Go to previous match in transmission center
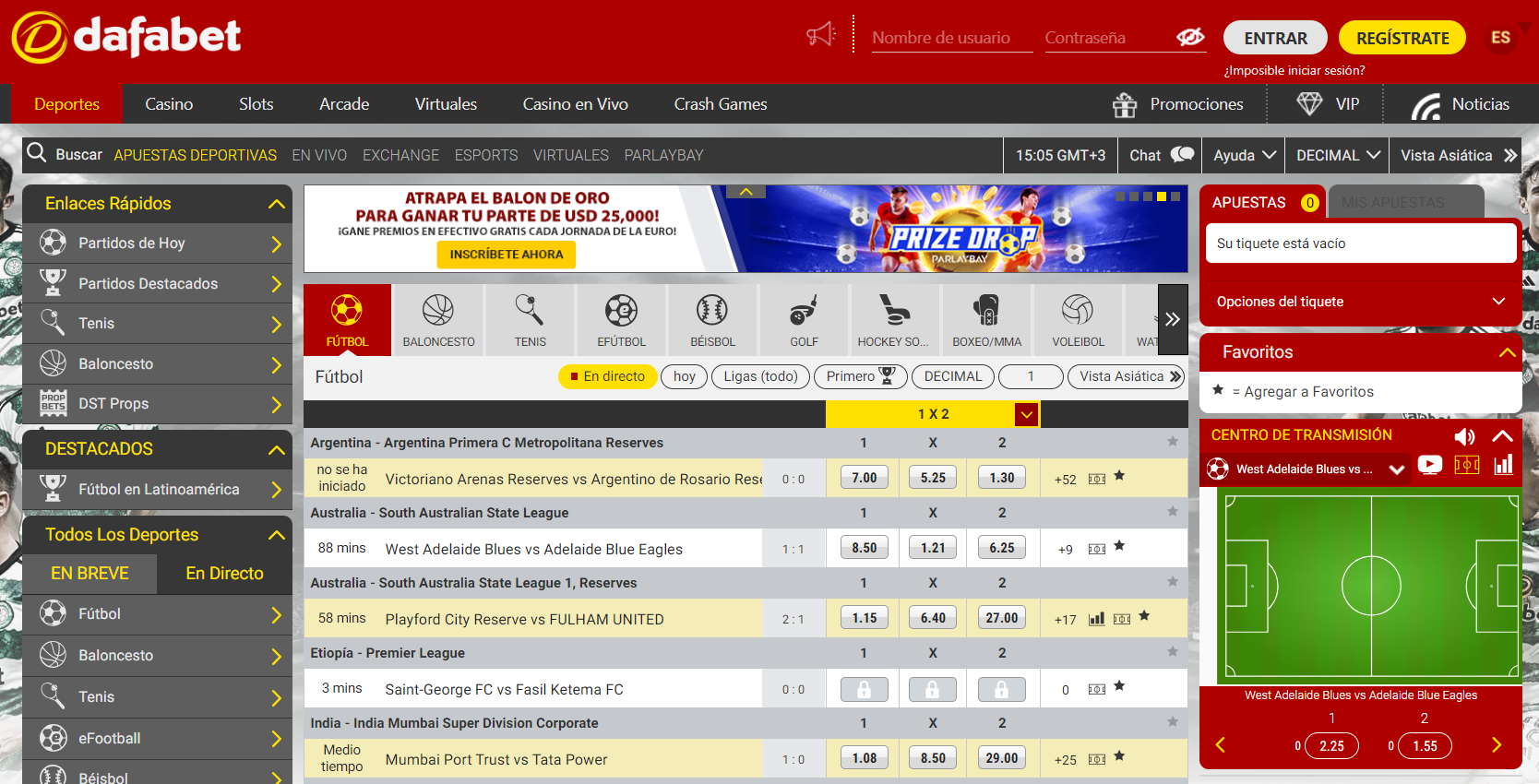This screenshot has width=1539, height=784. point(1220,745)
